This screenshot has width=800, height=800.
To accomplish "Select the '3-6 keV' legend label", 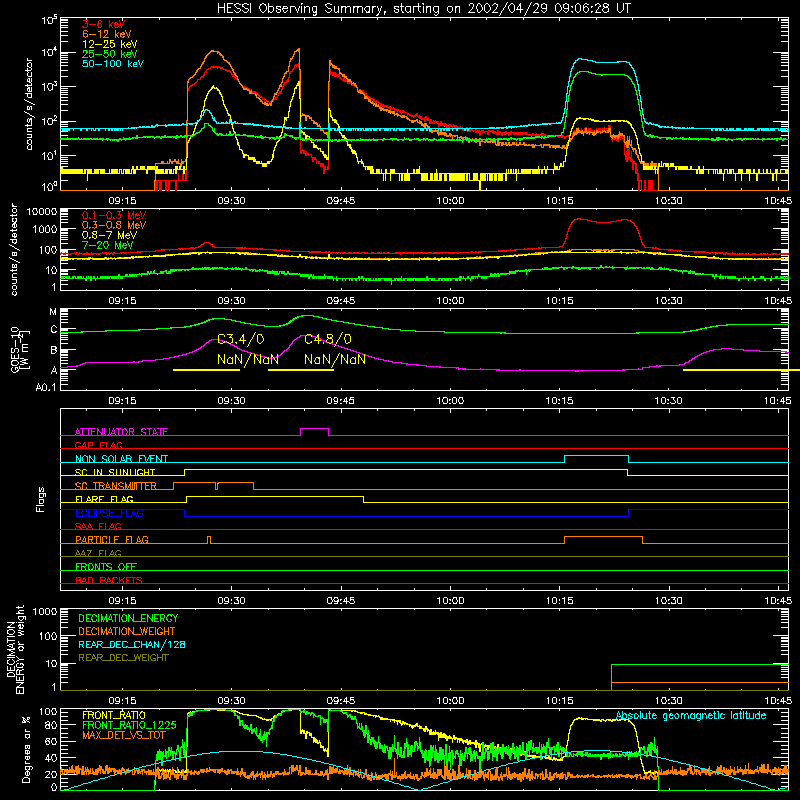I will (x=104, y=24).
